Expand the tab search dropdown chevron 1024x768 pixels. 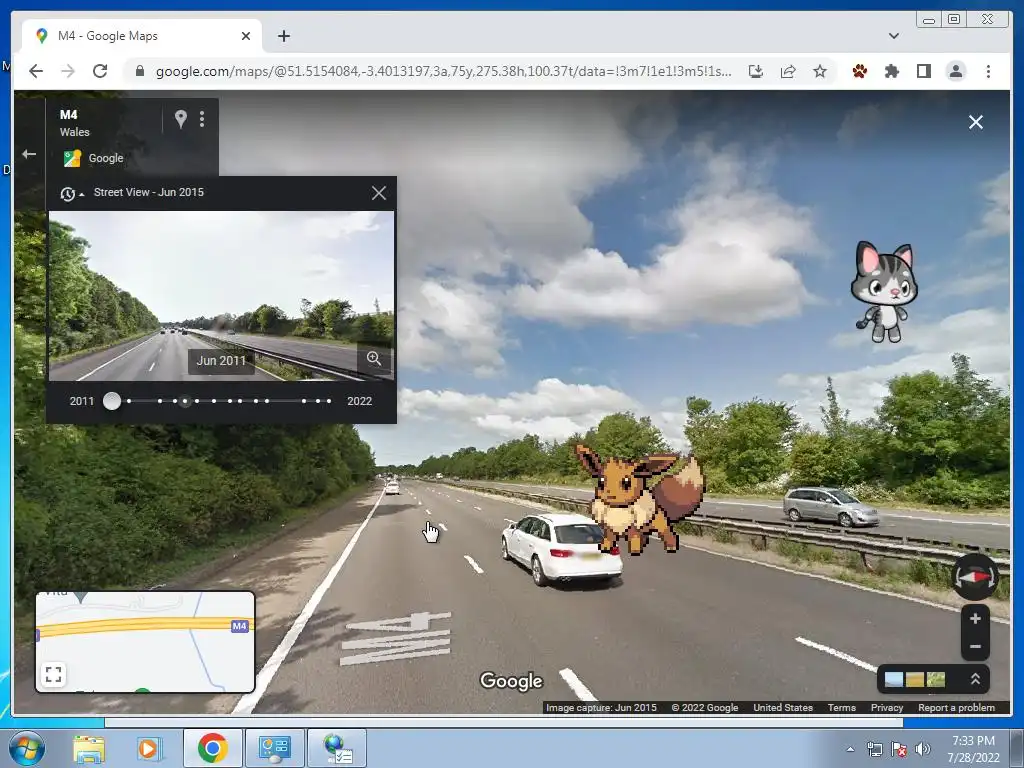pos(894,36)
